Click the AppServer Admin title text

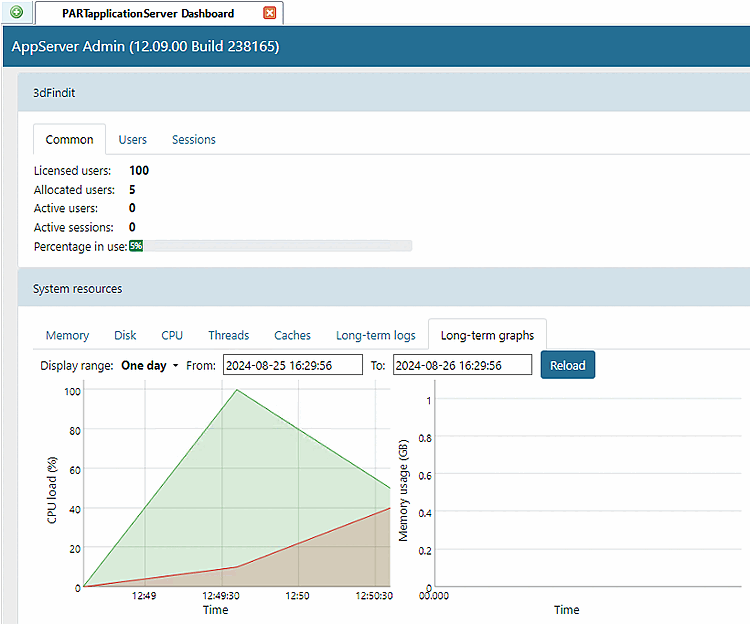point(145,46)
